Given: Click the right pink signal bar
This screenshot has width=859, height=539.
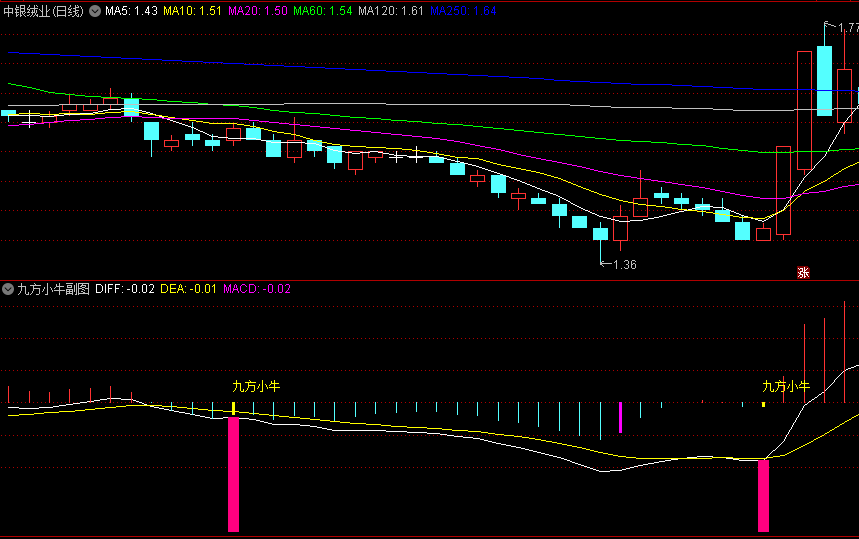Looking at the screenshot, I should click(763, 496).
